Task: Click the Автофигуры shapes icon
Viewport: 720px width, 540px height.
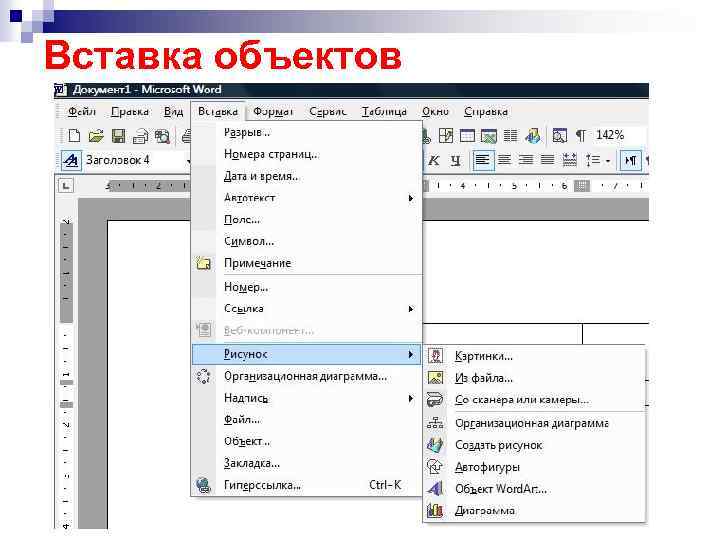Action: click(435, 467)
